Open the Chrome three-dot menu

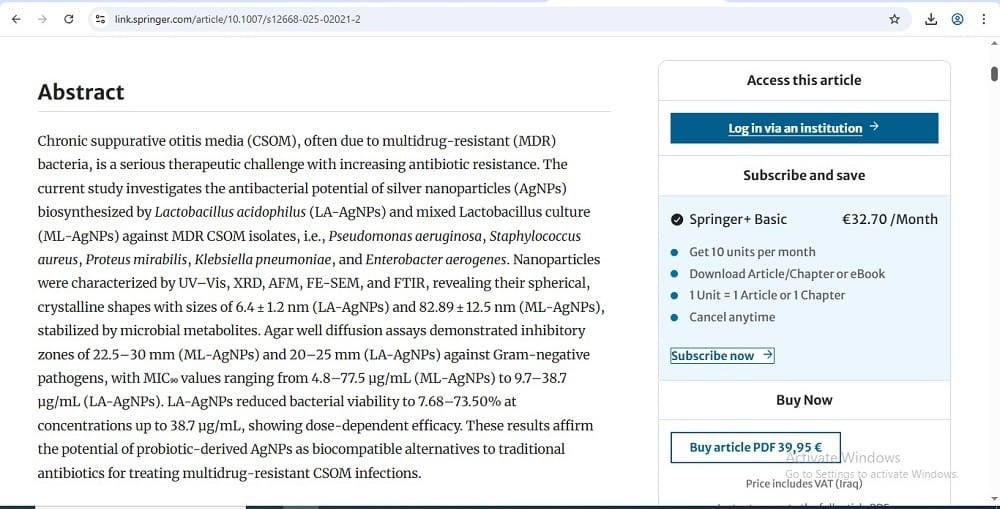983,19
